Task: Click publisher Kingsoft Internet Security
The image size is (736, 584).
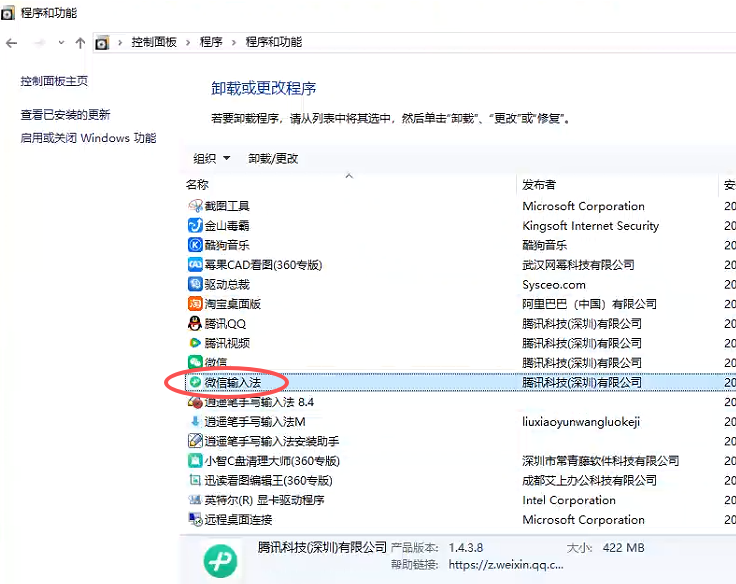Action: pos(590,226)
